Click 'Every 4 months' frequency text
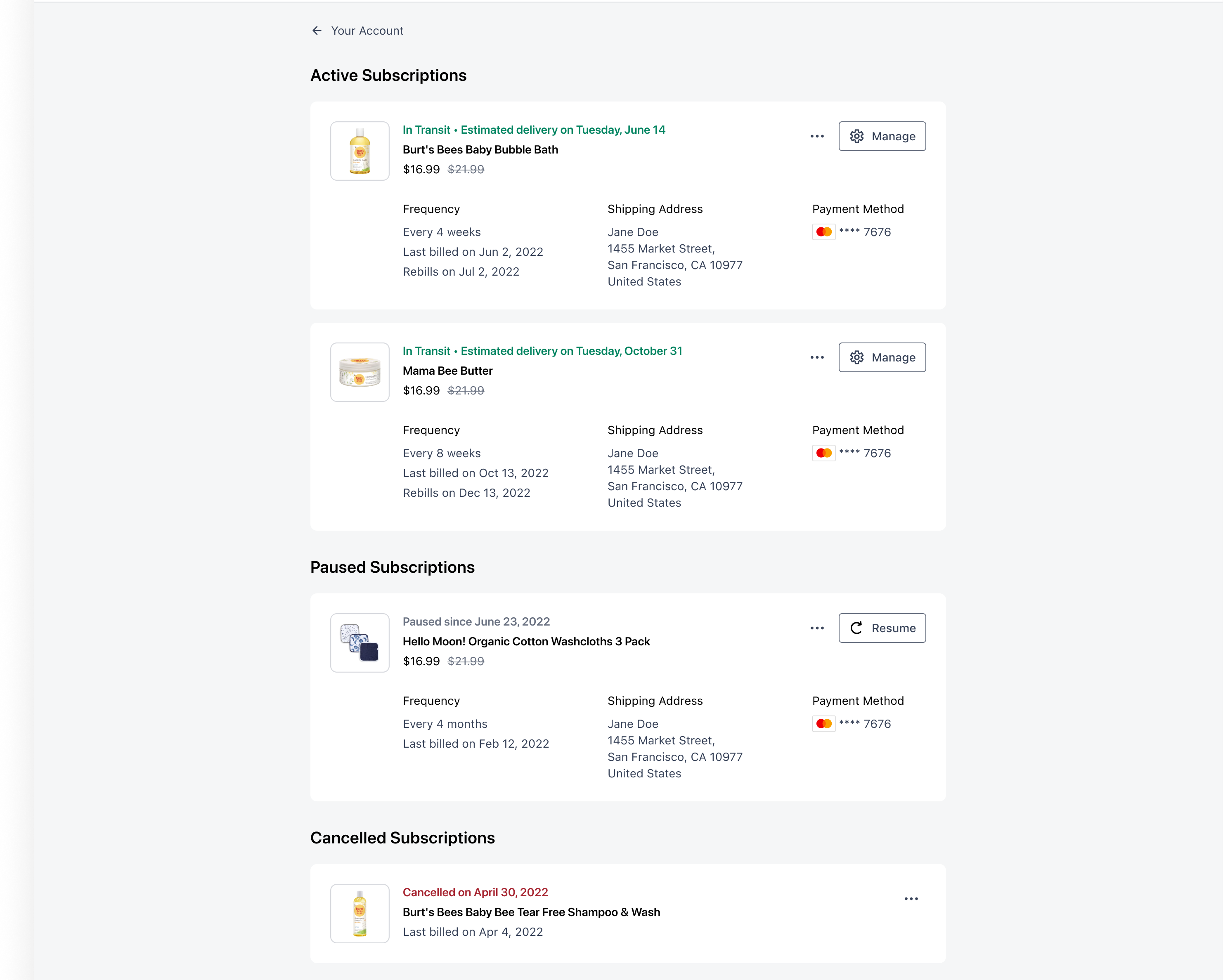1223x980 pixels. [445, 724]
